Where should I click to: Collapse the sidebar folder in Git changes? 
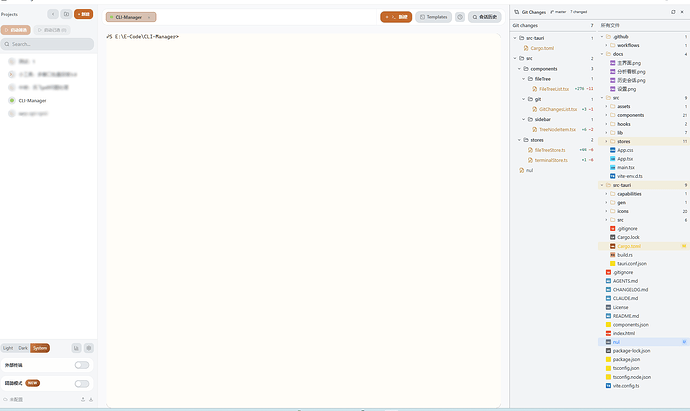[524, 119]
